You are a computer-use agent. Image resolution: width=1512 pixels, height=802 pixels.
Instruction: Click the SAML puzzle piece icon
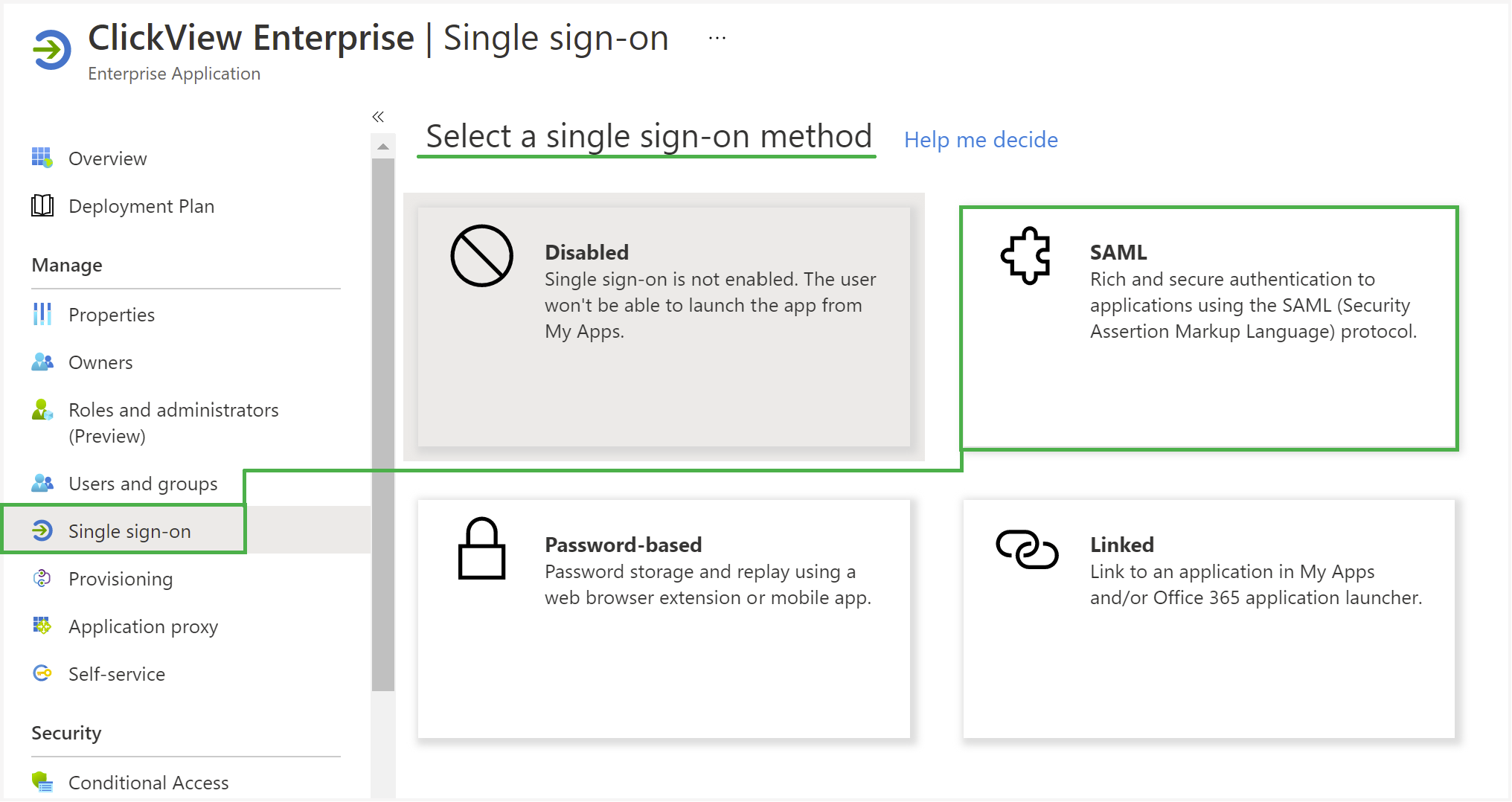(x=1026, y=256)
